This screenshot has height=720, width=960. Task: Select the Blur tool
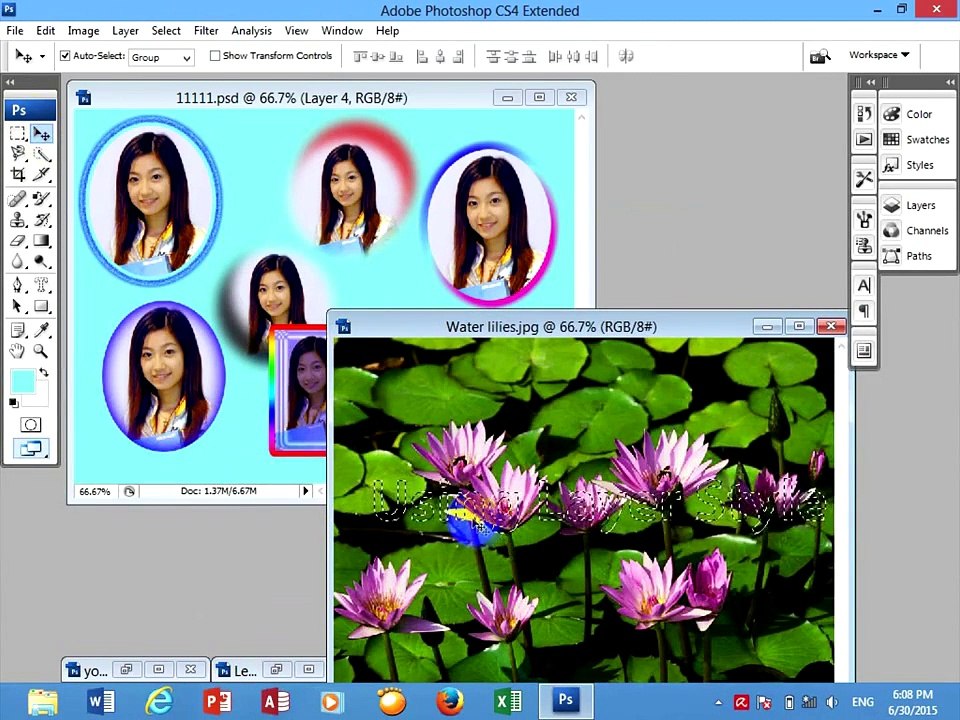(x=18, y=261)
